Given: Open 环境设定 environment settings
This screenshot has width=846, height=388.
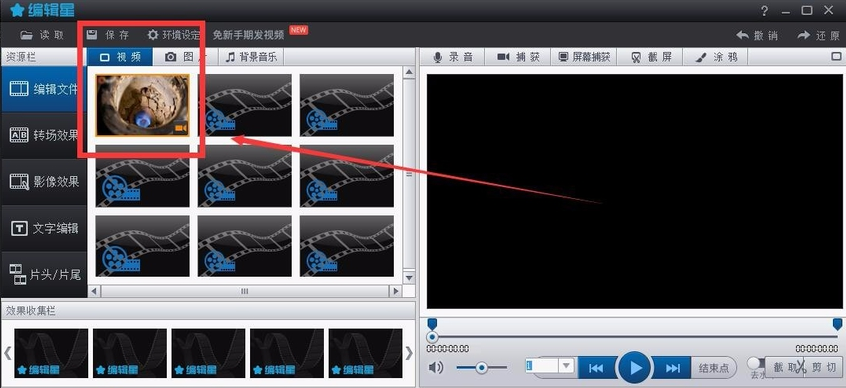Looking at the screenshot, I should tap(173, 35).
